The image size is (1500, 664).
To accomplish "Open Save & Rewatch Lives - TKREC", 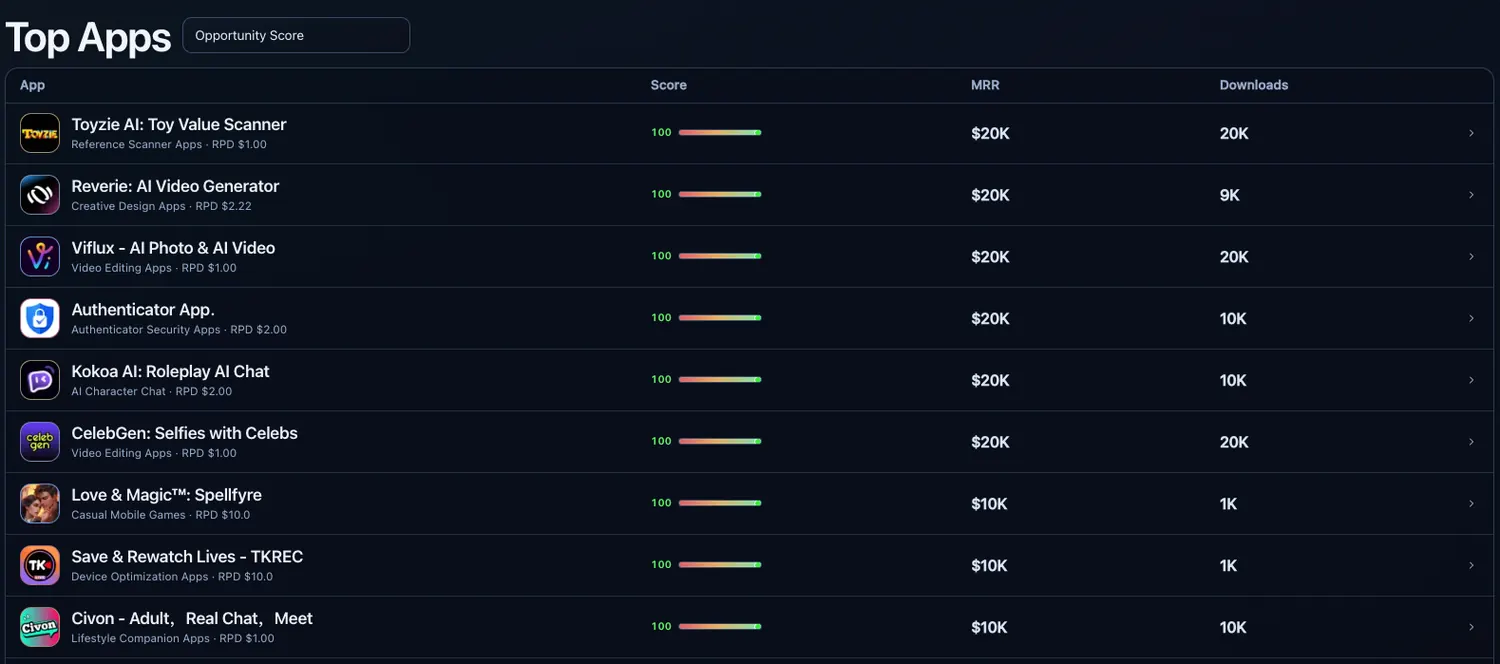I will pyautogui.click(x=187, y=557).
